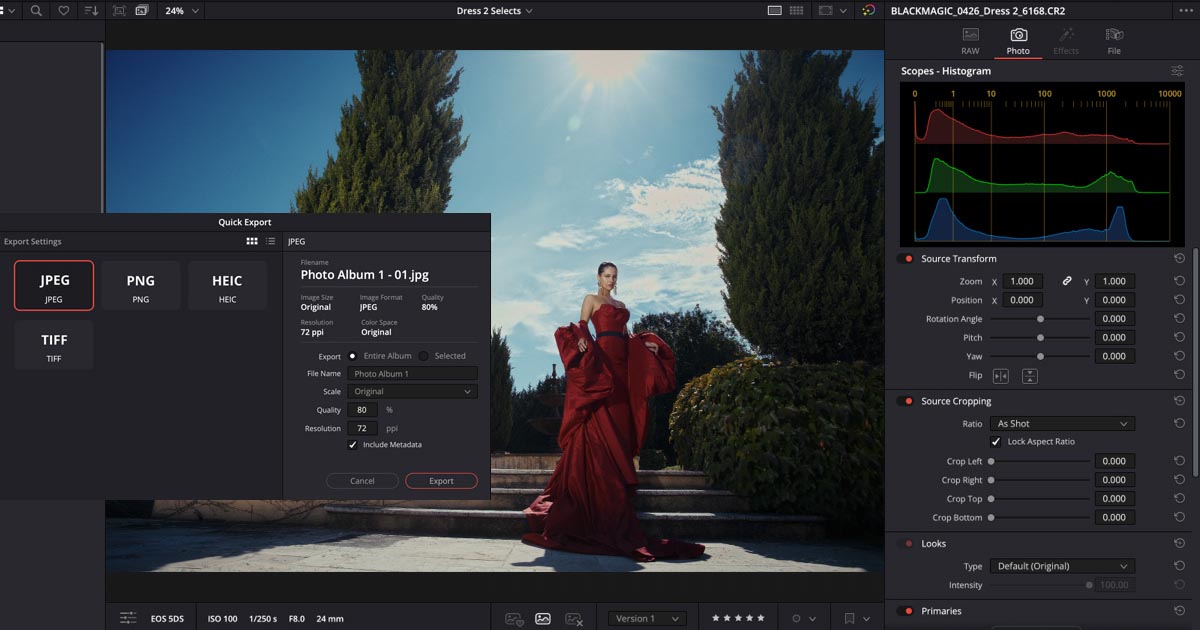
Task: Open the Scale Original dropdown
Action: tap(412, 392)
